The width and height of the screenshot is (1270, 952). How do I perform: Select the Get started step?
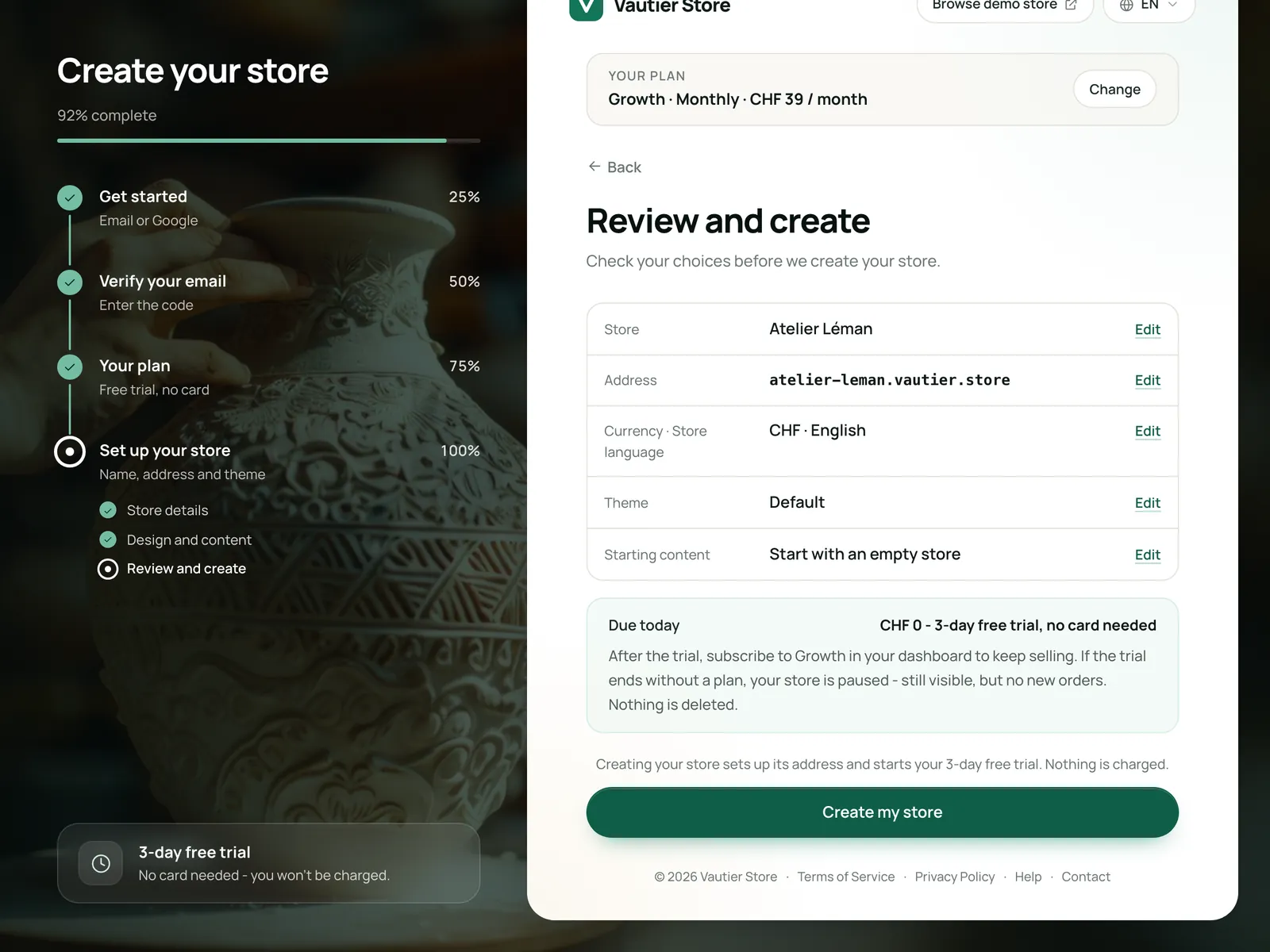tap(268, 208)
